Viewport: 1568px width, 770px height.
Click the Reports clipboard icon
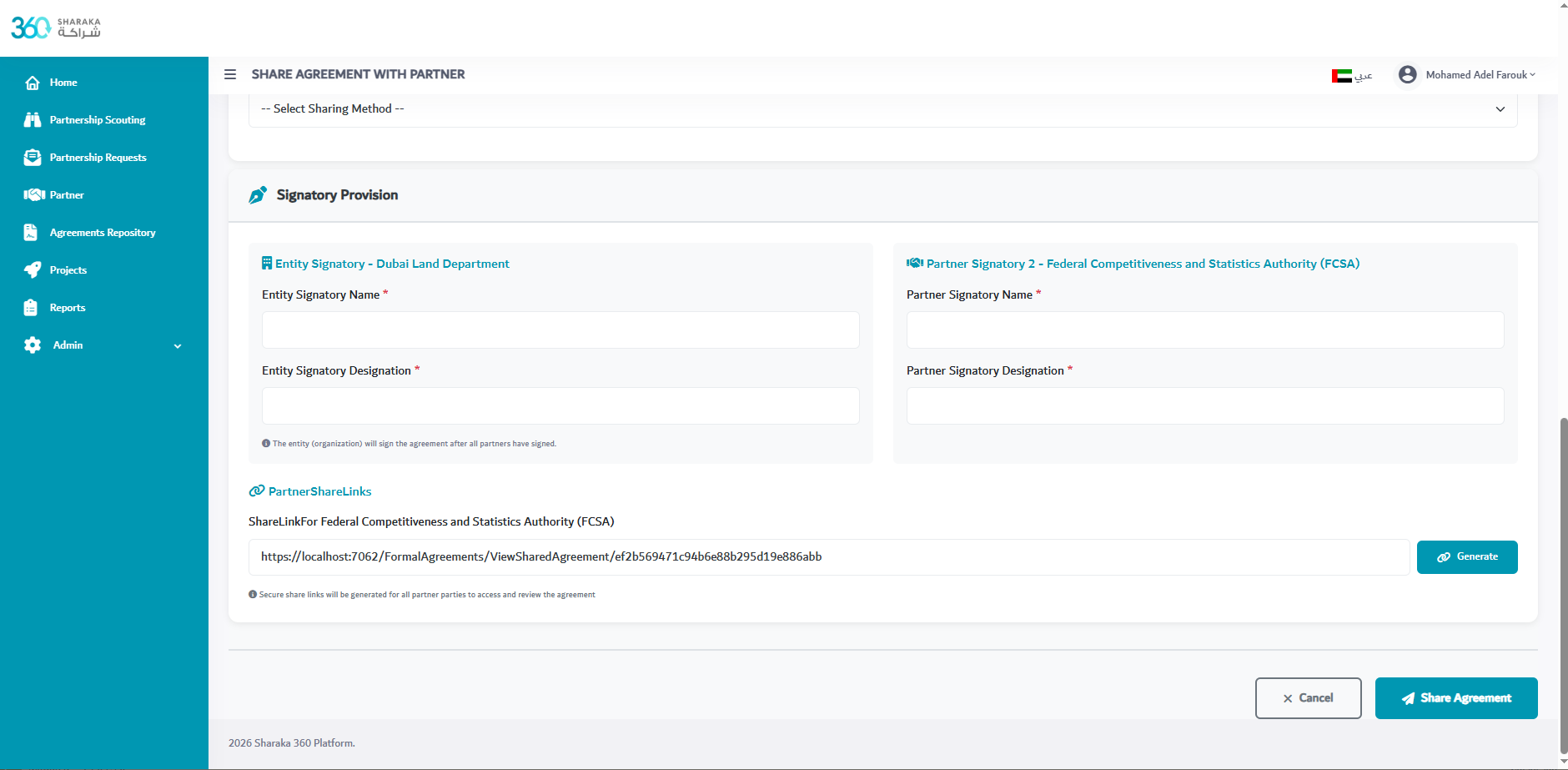tap(31, 308)
